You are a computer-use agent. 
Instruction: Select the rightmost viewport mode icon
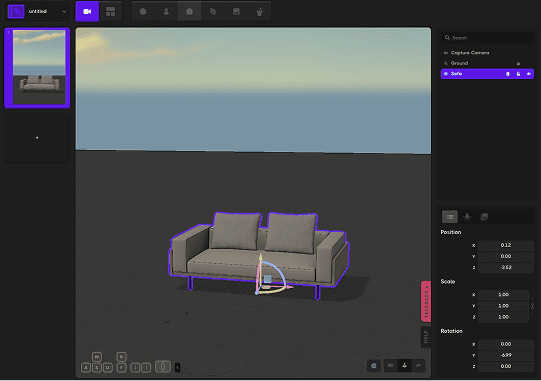click(x=418, y=365)
